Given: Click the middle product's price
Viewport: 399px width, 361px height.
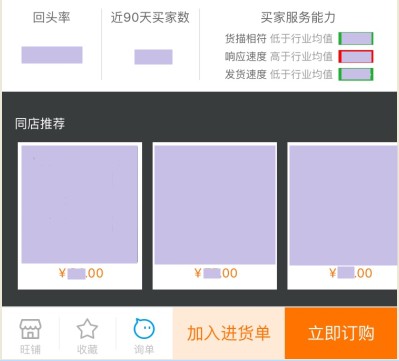Looking at the screenshot, I should pos(216,273).
